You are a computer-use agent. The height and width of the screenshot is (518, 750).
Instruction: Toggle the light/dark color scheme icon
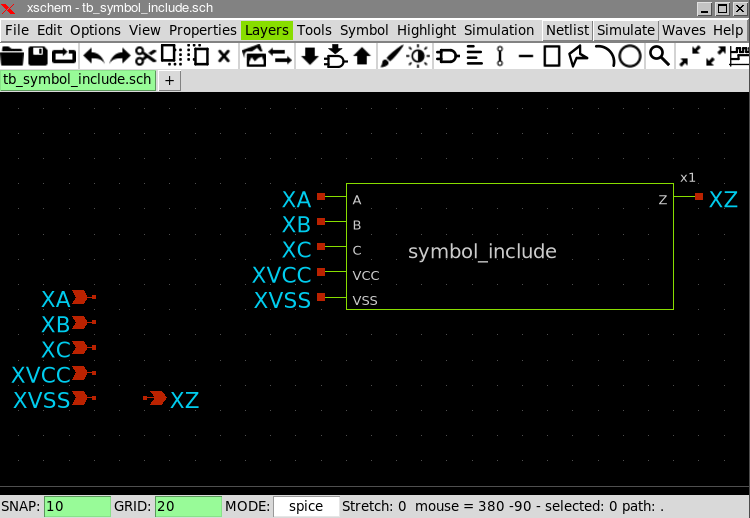point(418,56)
